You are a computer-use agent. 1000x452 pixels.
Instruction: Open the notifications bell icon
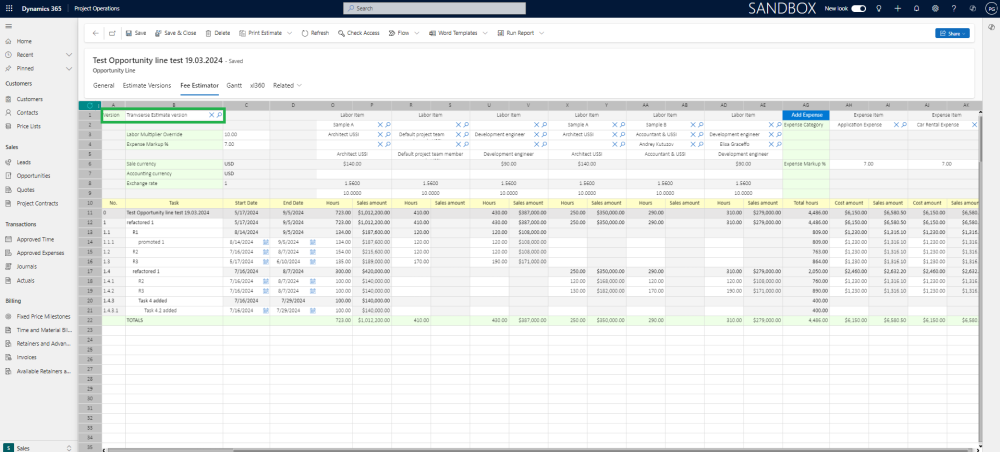(x=917, y=8)
